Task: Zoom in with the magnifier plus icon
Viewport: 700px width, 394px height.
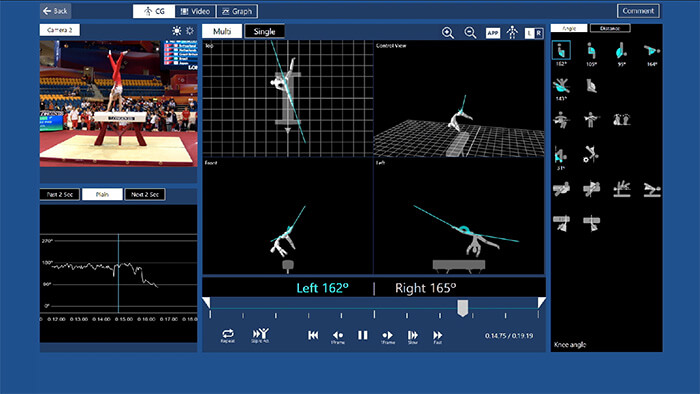Action: point(448,33)
